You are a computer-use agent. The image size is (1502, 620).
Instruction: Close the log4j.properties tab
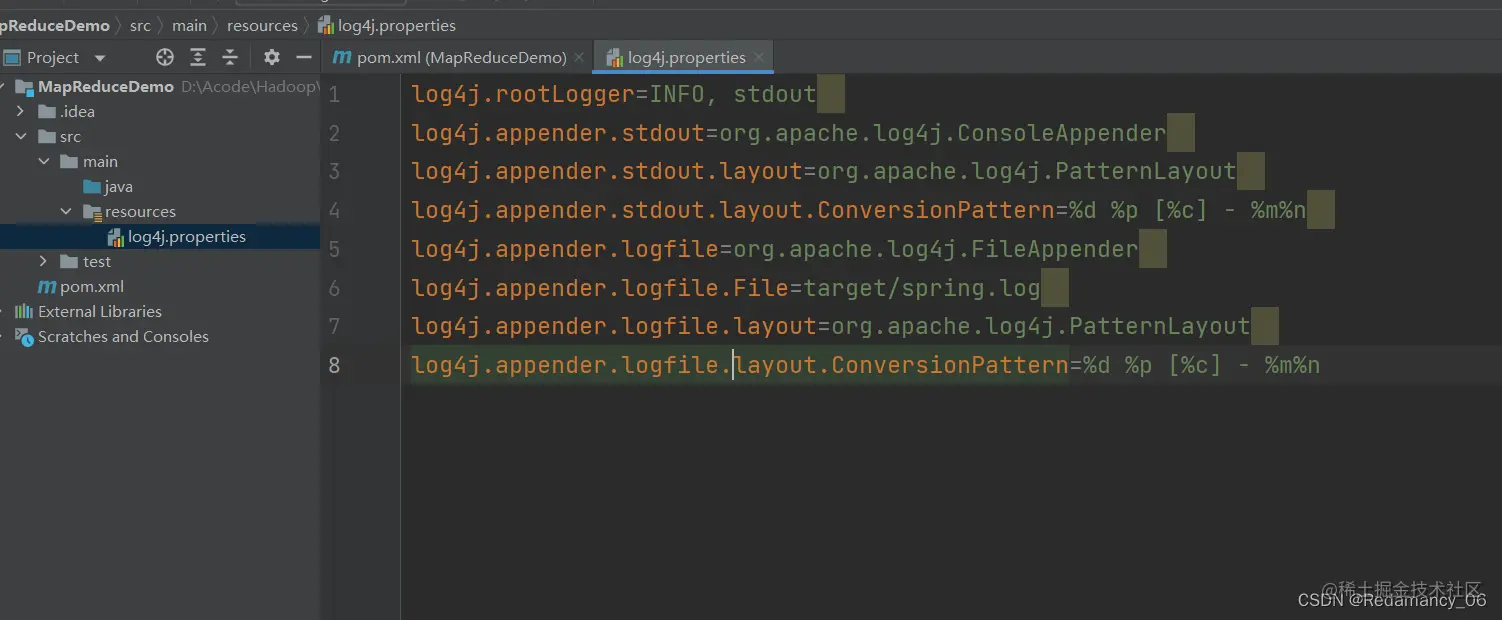pos(759,57)
